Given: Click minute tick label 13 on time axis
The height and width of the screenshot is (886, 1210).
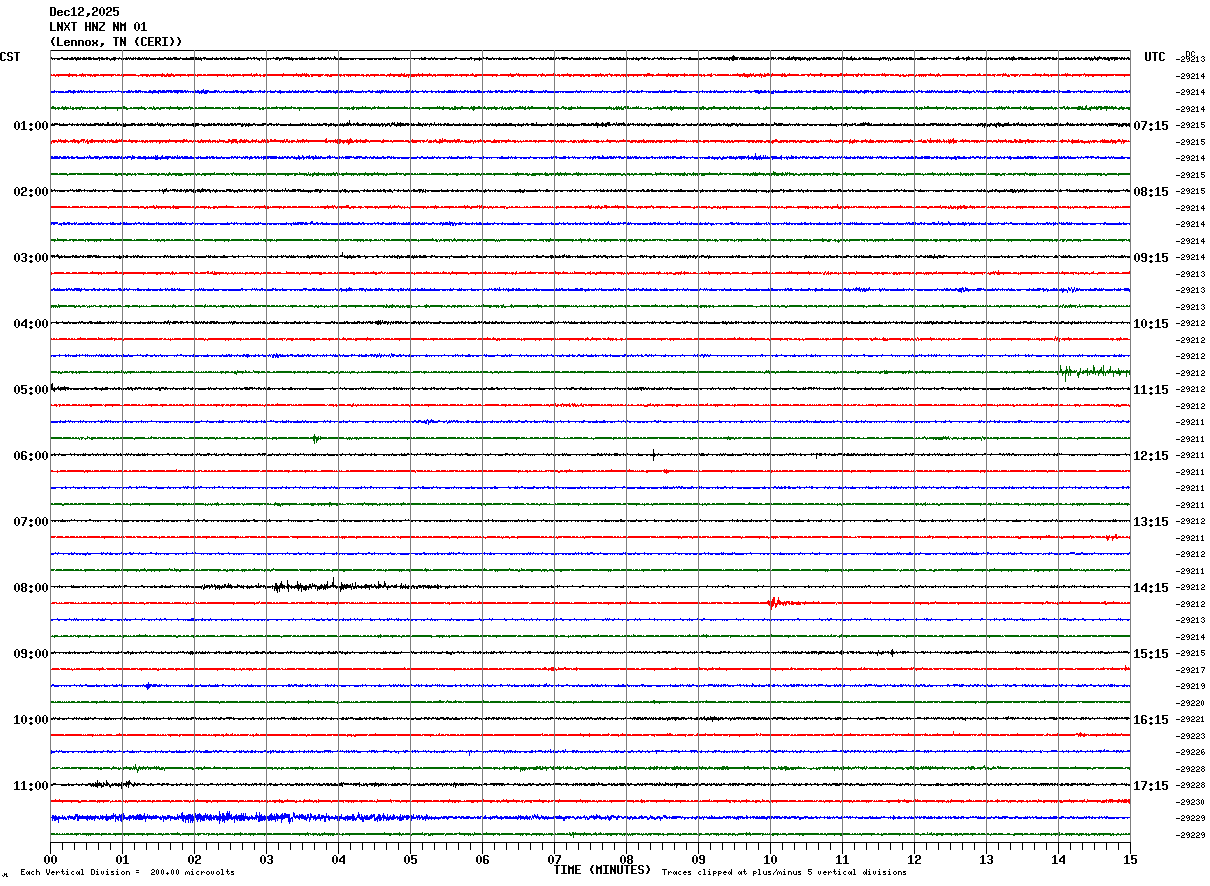Looking at the screenshot, I should coord(986,859).
